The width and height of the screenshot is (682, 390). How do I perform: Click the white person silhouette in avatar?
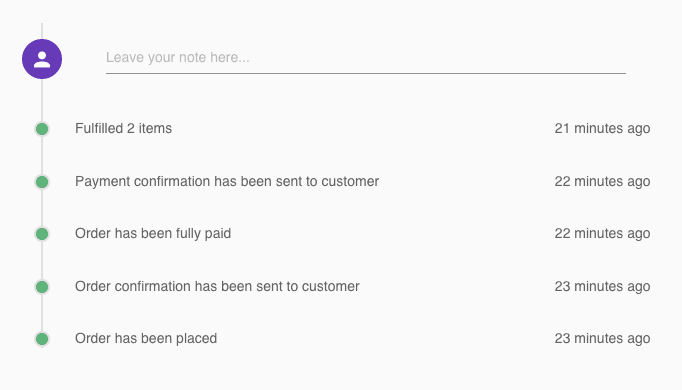coord(42,59)
